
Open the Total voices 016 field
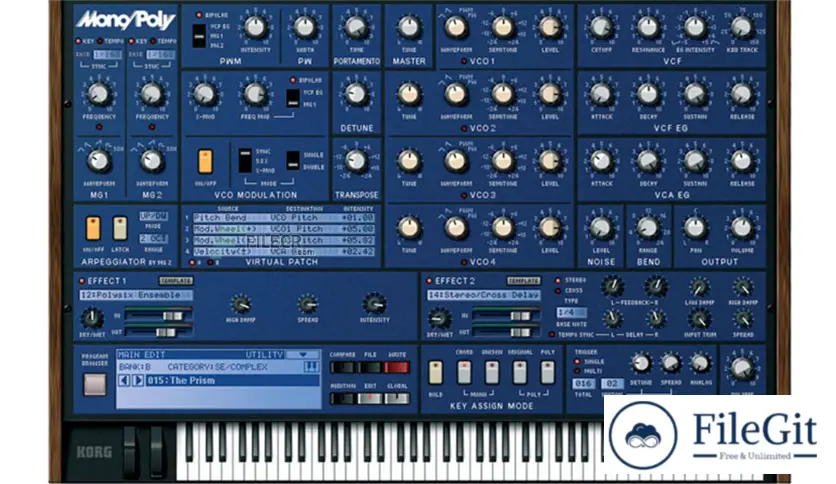[x=583, y=384]
